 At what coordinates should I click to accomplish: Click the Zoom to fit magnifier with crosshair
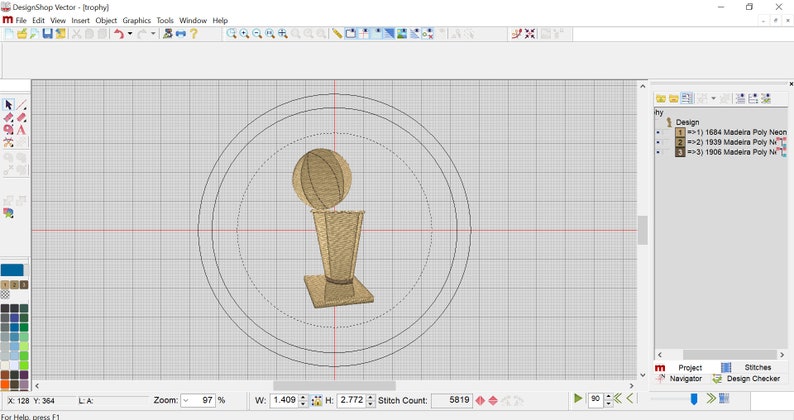click(283, 34)
